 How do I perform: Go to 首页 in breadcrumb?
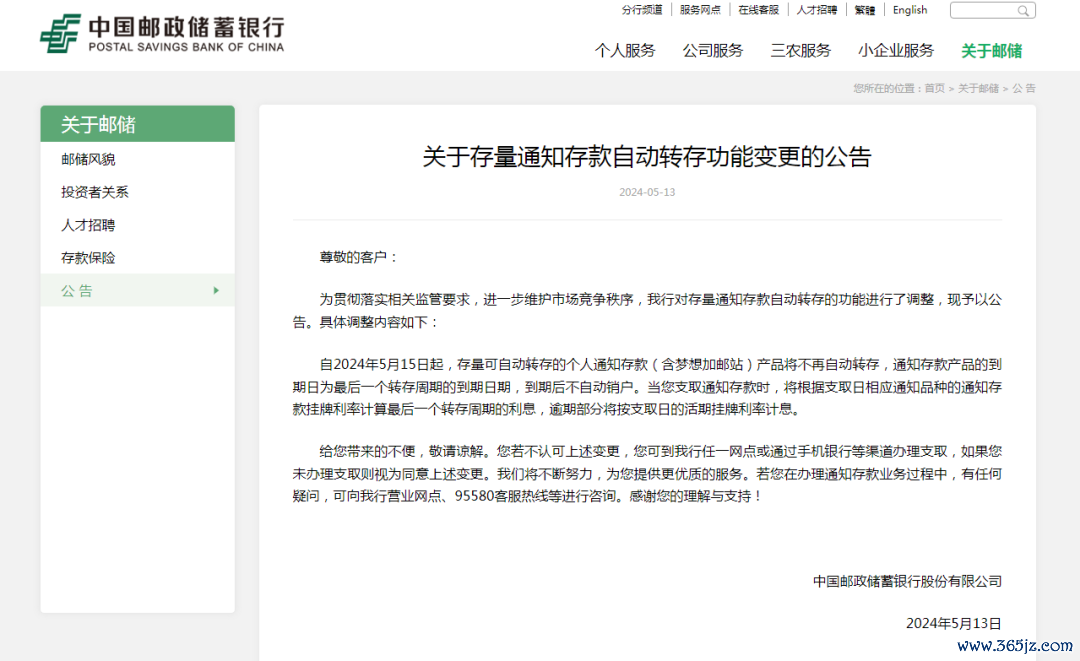pyautogui.click(x=935, y=88)
